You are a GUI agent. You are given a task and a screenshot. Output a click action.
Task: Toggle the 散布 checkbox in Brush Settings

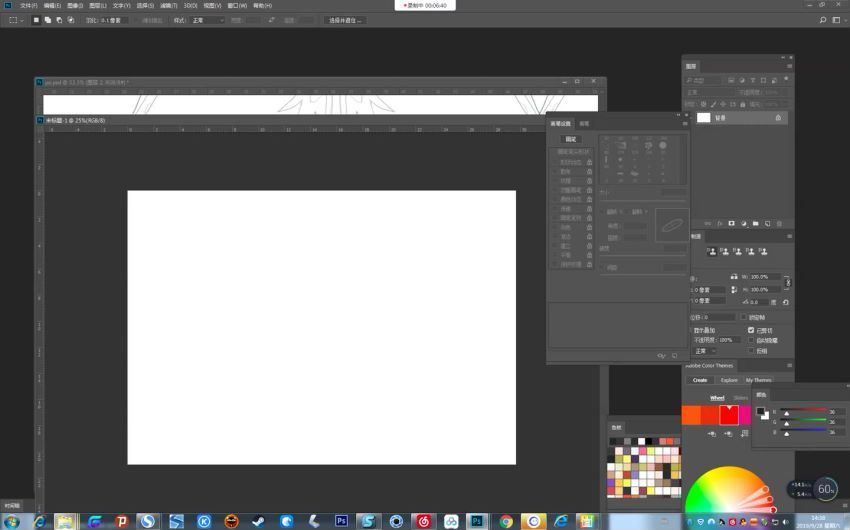click(555, 171)
